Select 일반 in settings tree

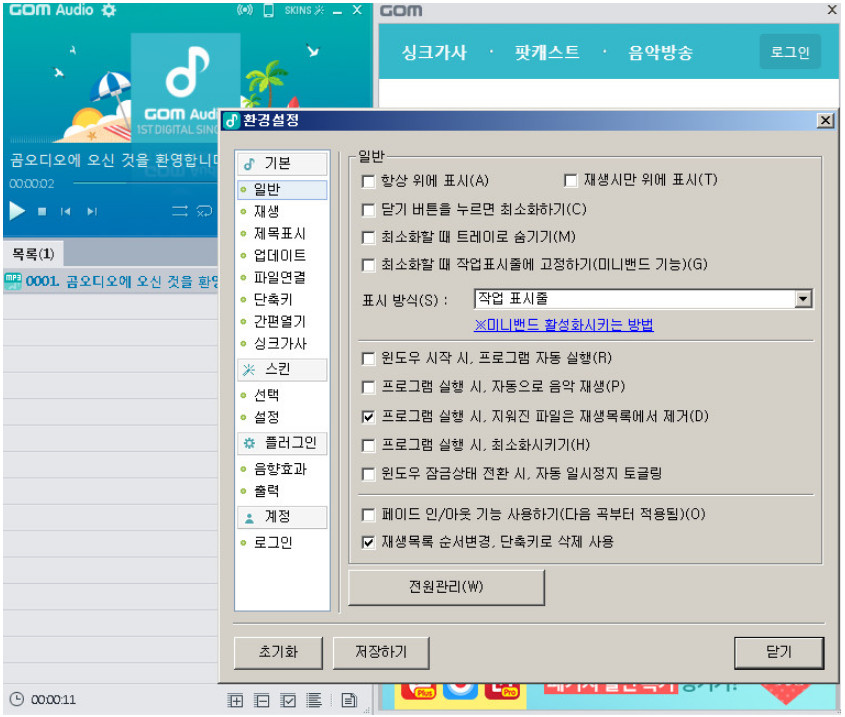[x=282, y=189]
